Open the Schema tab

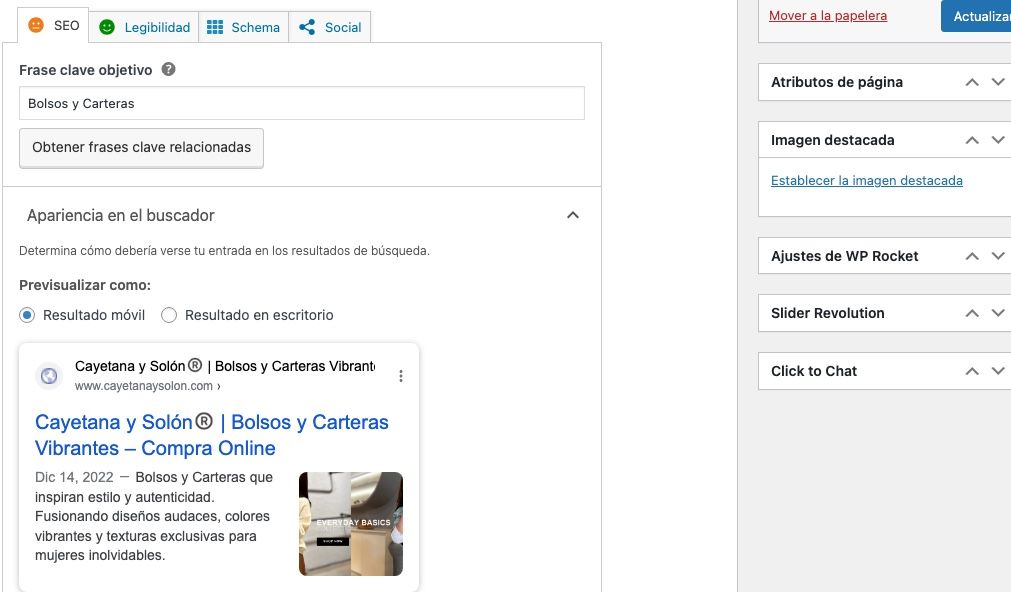(243, 27)
